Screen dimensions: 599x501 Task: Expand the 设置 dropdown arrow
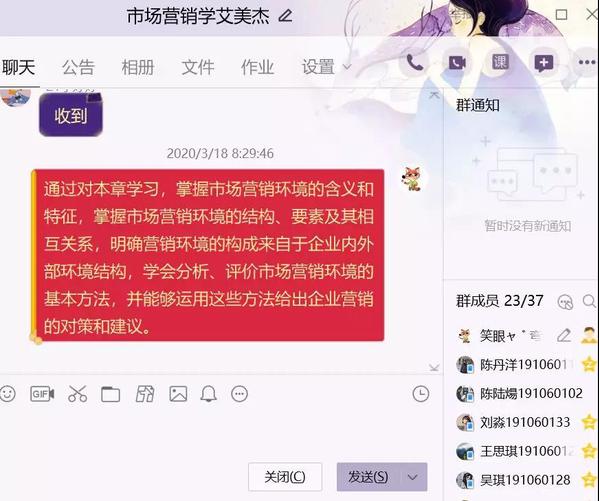click(347, 67)
